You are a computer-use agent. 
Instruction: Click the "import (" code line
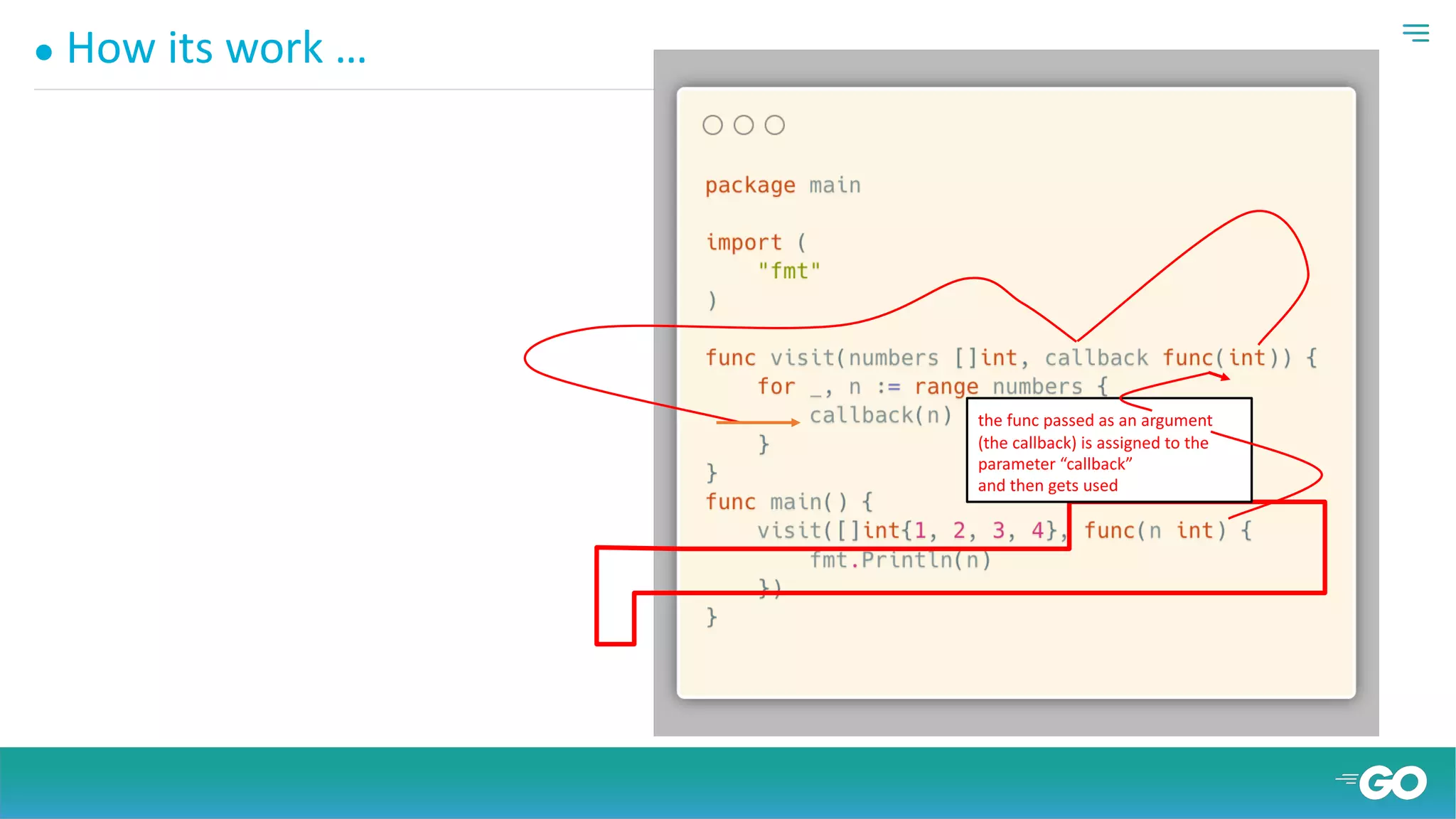(756, 242)
